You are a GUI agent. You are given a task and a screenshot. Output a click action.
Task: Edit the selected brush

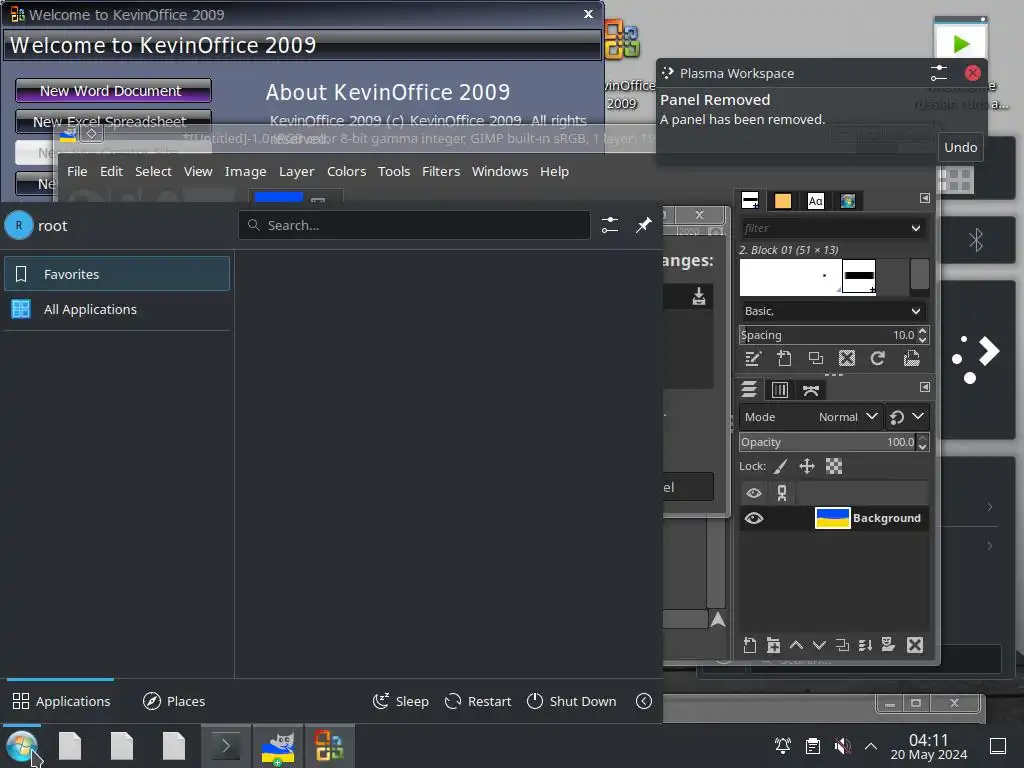click(753, 358)
